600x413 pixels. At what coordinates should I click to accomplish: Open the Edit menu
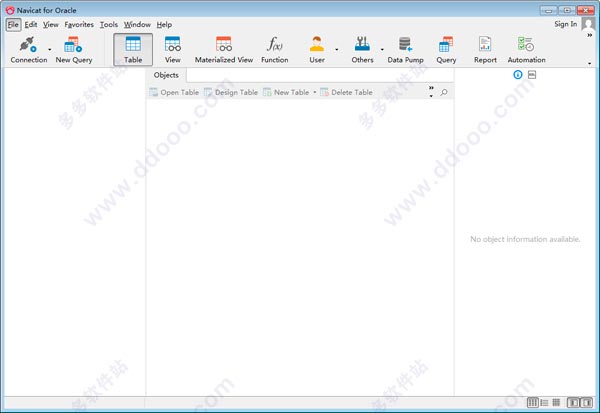pyautogui.click(x=31, y=24)
